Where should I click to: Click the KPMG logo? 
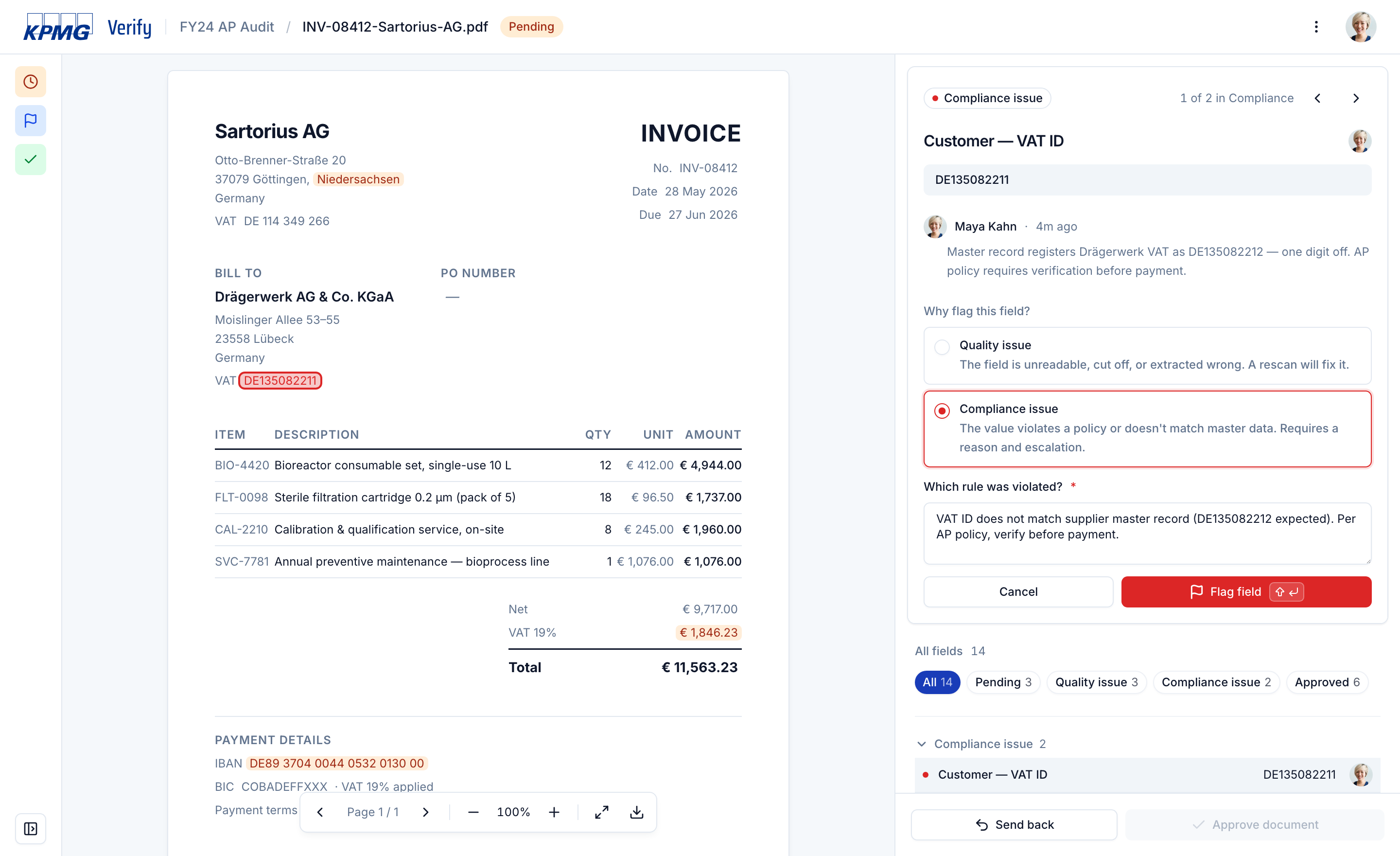(58, 27)
